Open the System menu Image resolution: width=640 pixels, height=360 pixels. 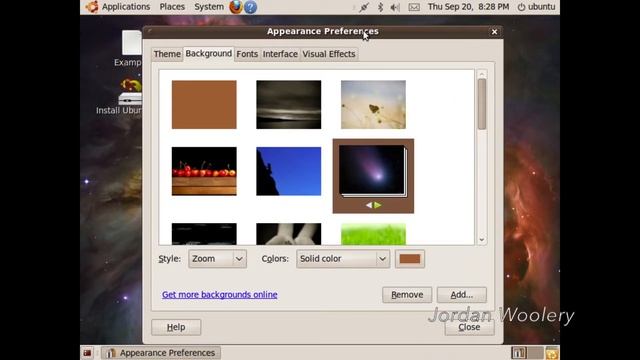pyautogui.click(x=209, y=7)
